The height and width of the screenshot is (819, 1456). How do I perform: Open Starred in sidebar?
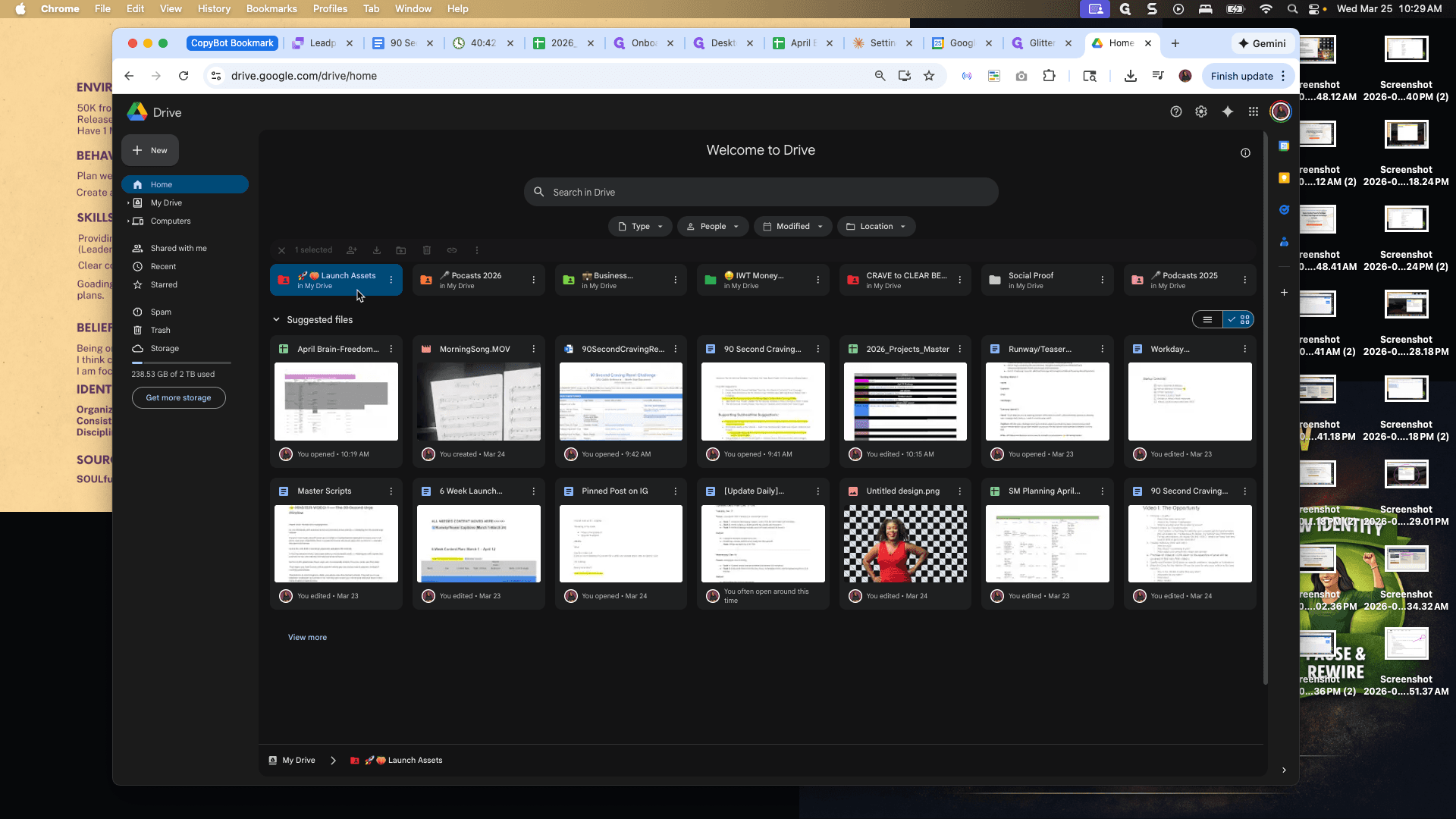point(164,285)
